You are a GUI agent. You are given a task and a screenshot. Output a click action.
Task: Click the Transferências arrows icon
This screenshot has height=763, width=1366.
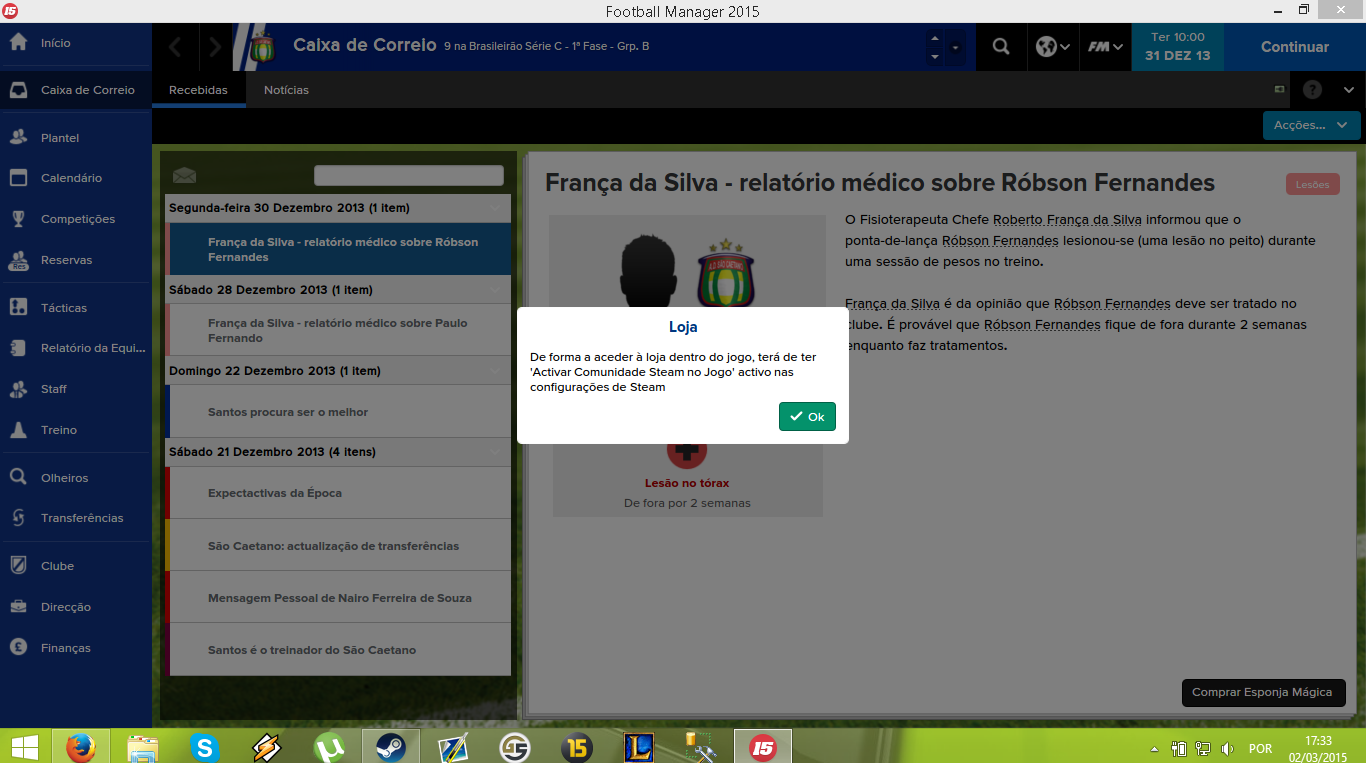pos(18,518)
